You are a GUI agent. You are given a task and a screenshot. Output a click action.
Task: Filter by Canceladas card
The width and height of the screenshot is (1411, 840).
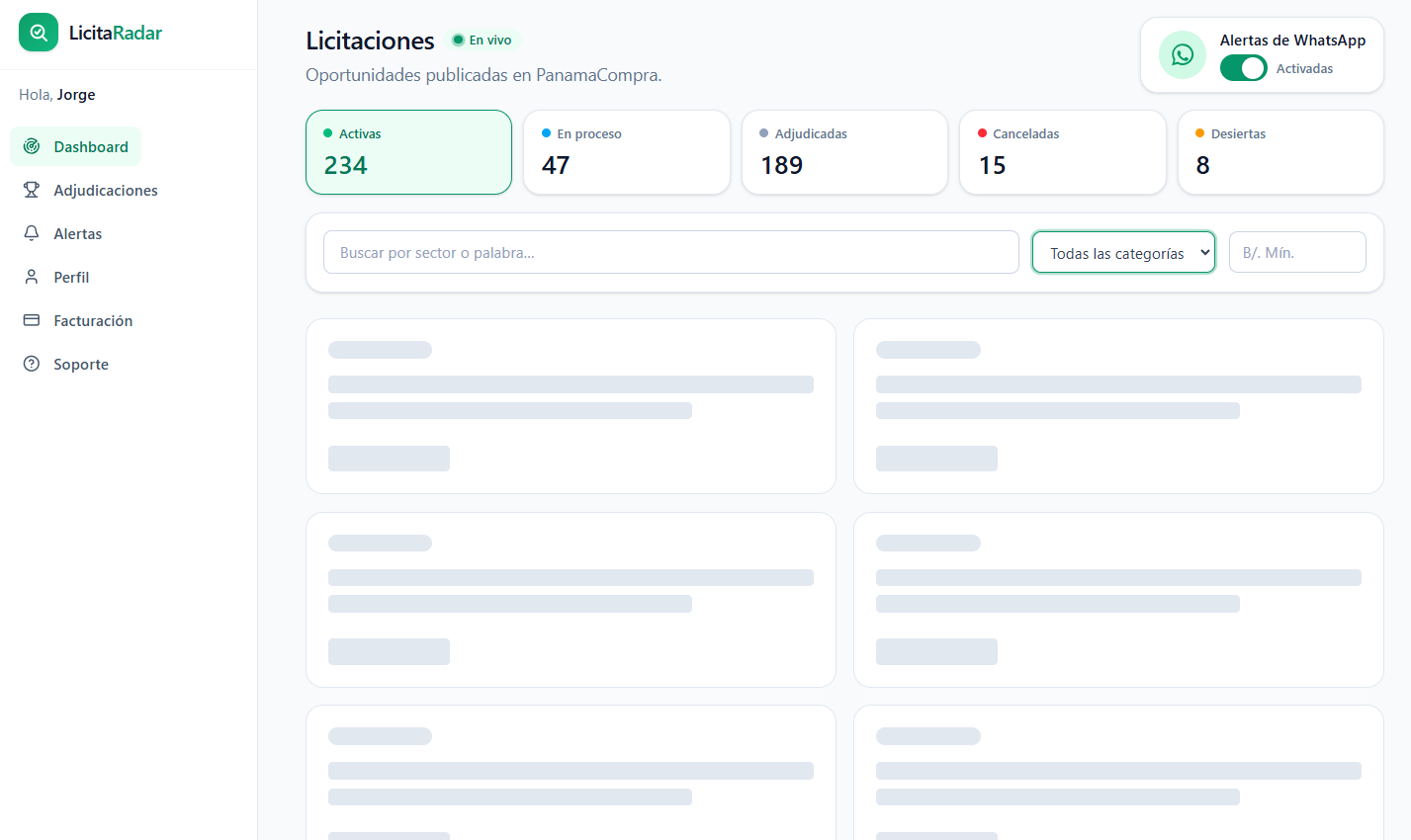[x=1063, y=152]
